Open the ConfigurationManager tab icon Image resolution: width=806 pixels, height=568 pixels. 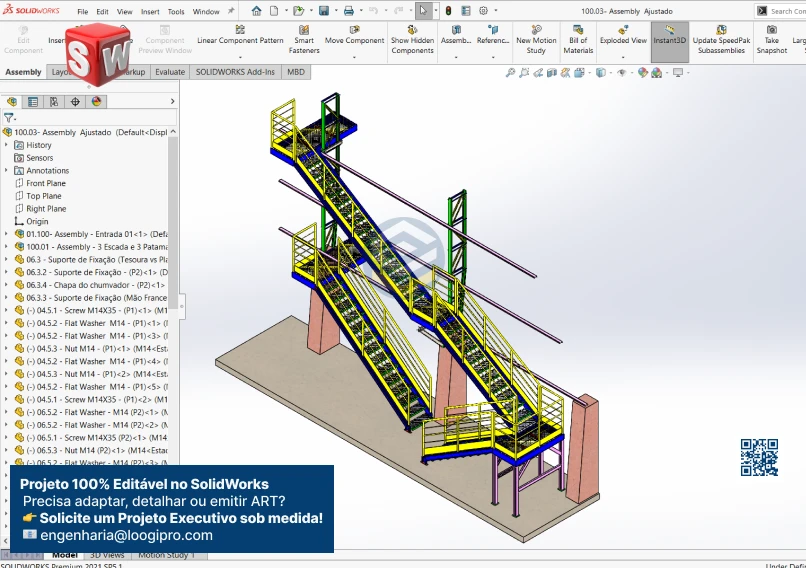(54, 101)
